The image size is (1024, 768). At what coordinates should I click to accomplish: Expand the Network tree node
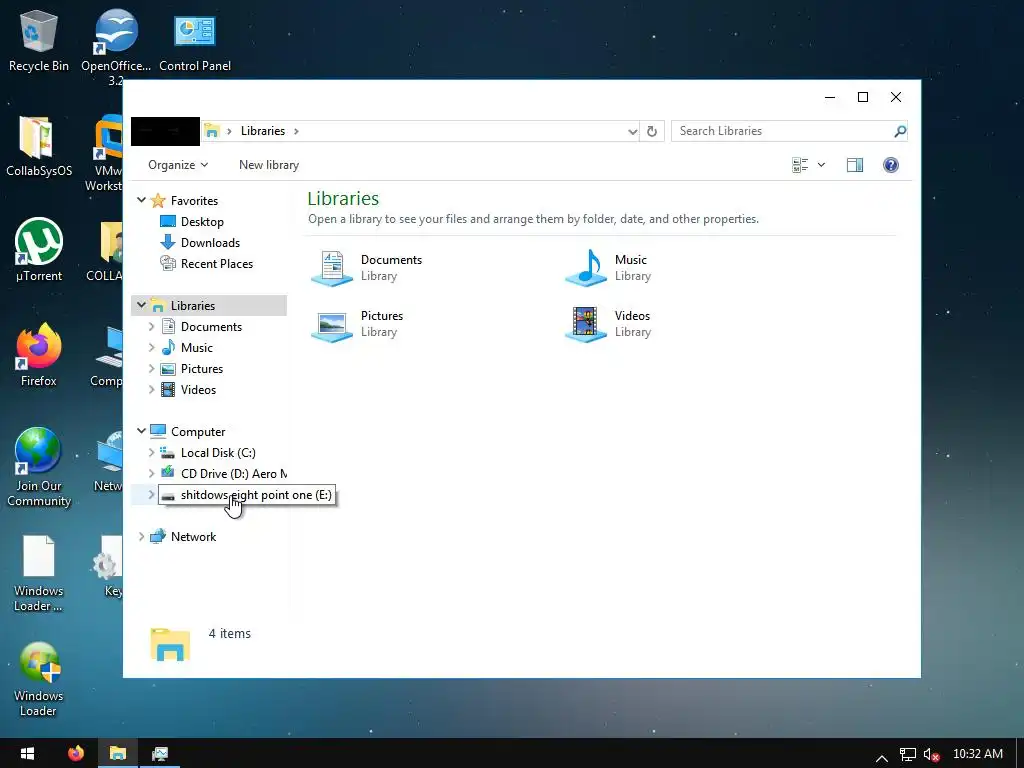[141, 536]
